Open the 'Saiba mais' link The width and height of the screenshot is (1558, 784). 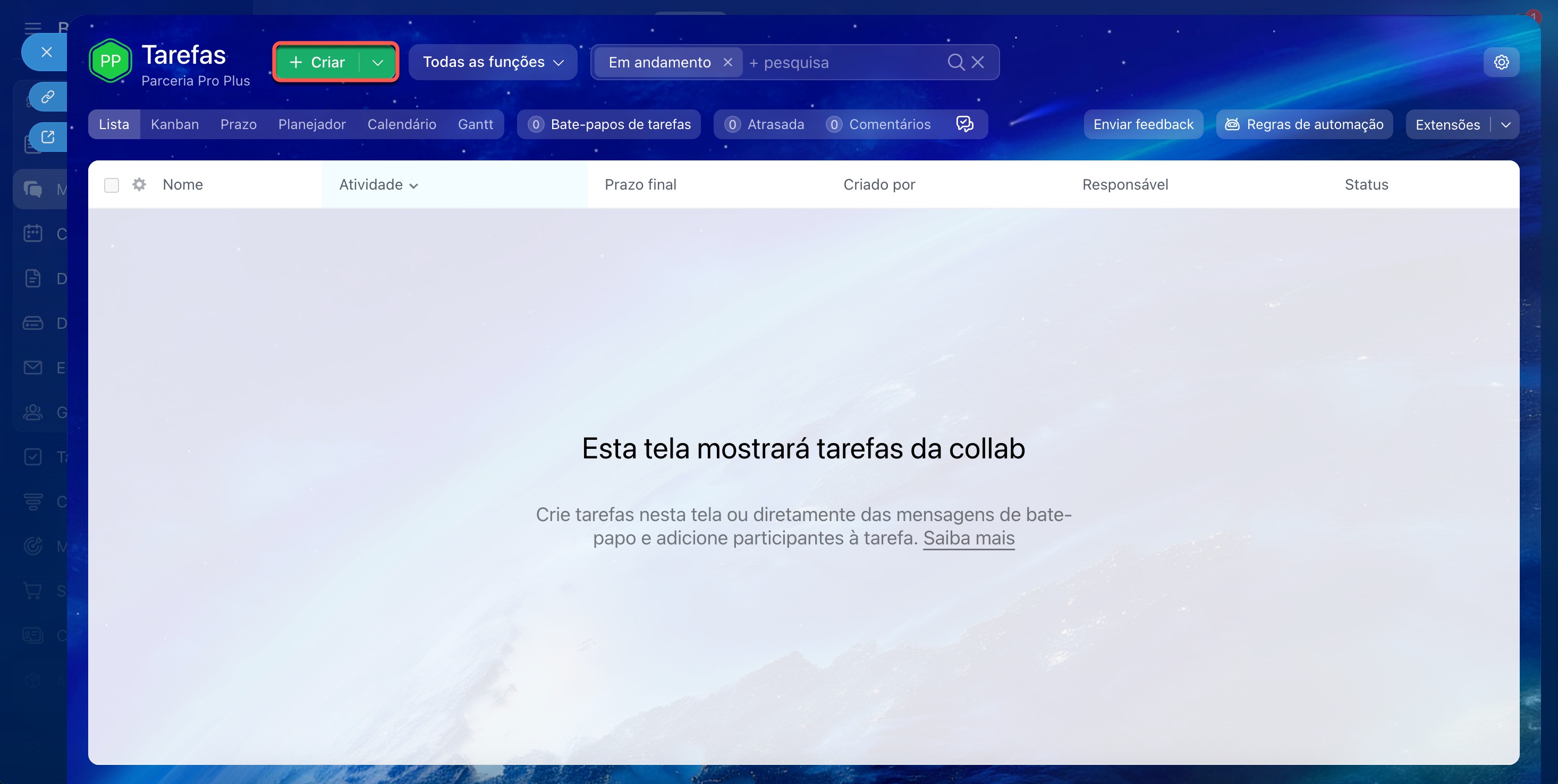(x=968, y=538)
